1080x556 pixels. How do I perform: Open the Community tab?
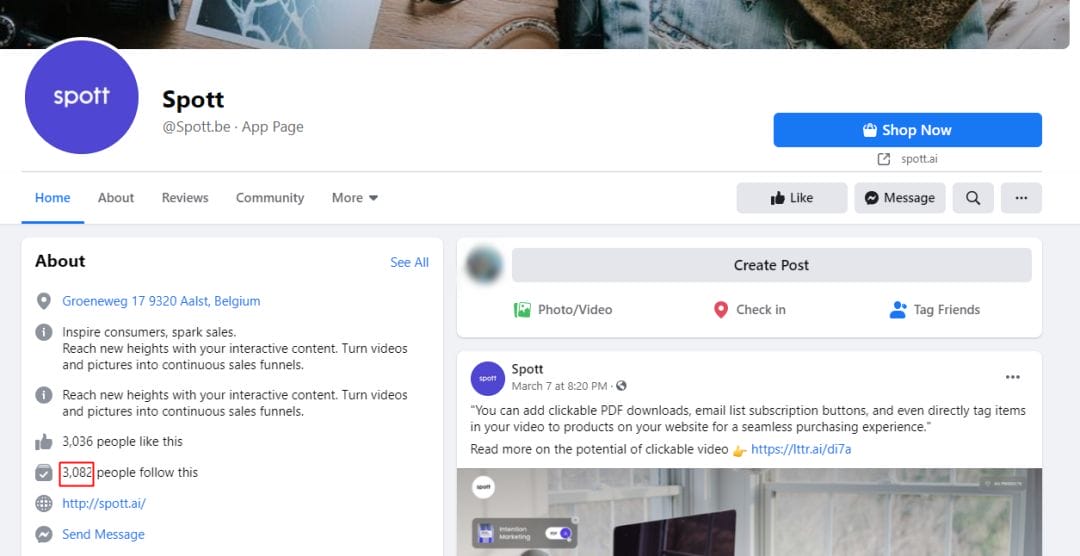click(x=270, y=198)
